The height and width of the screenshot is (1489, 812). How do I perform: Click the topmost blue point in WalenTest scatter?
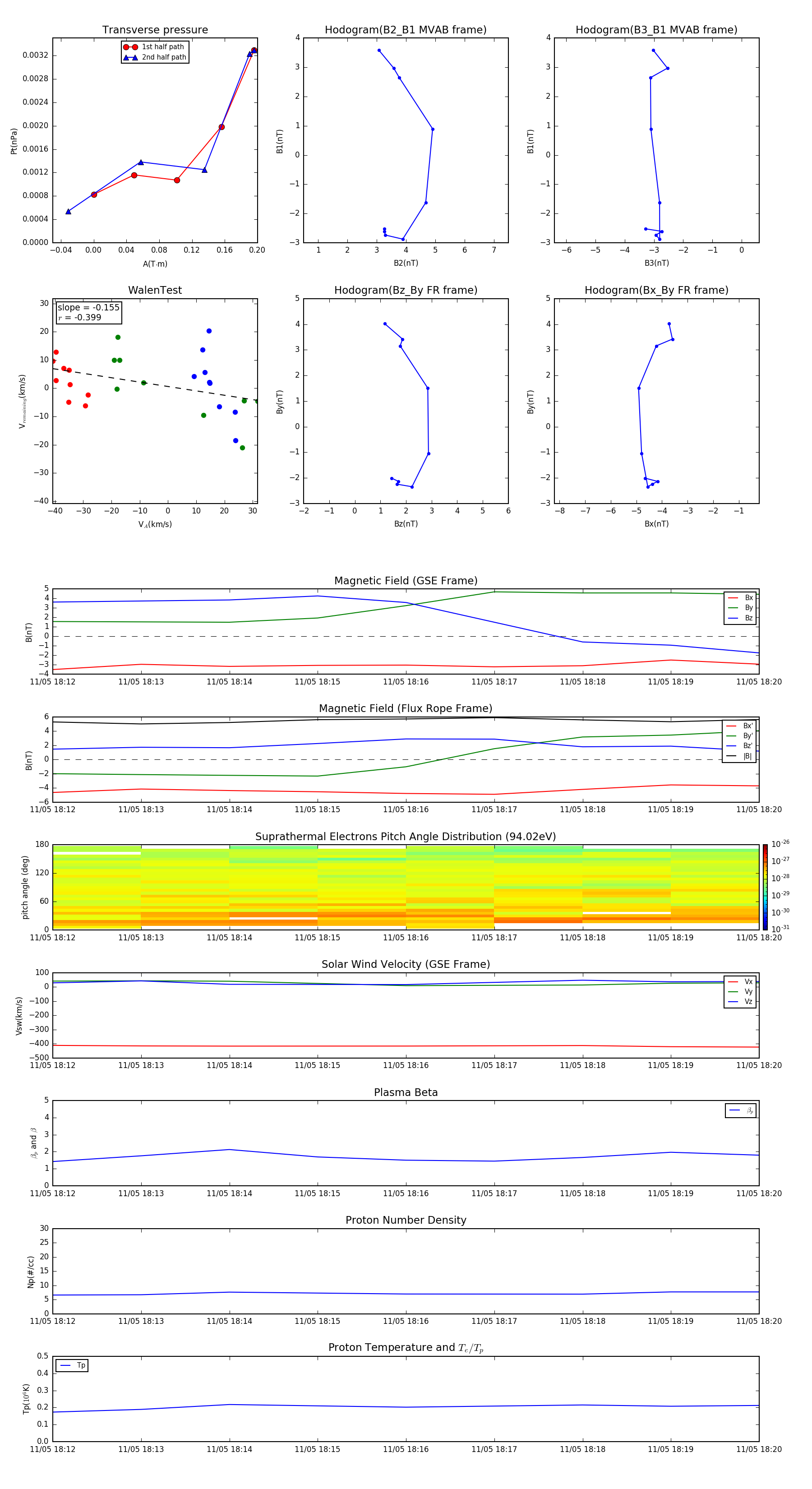209,331
